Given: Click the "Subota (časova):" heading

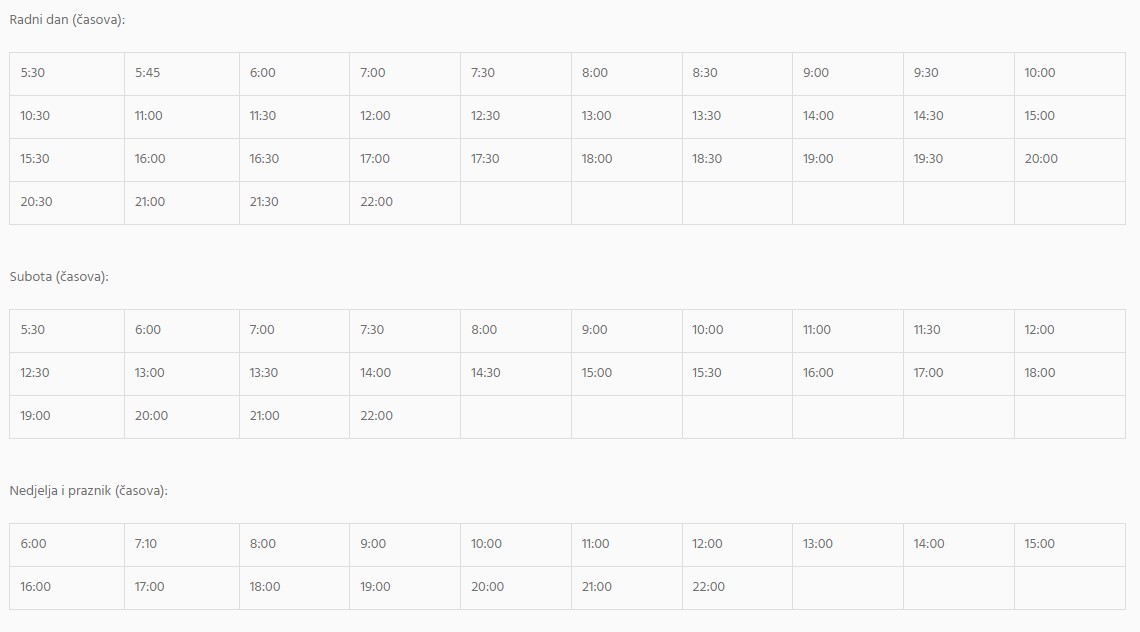Looking at the screenshot, I should click(x=59, y=276).
